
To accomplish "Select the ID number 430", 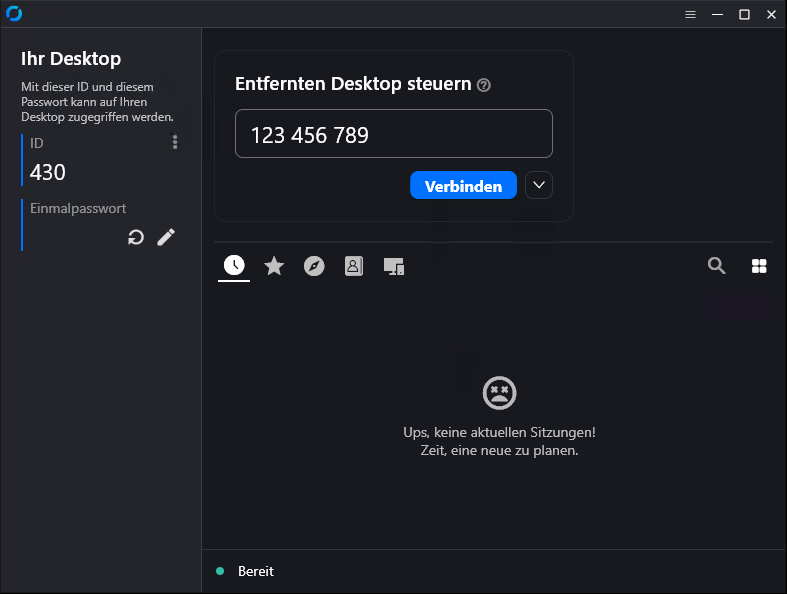I will coord(48,172).
